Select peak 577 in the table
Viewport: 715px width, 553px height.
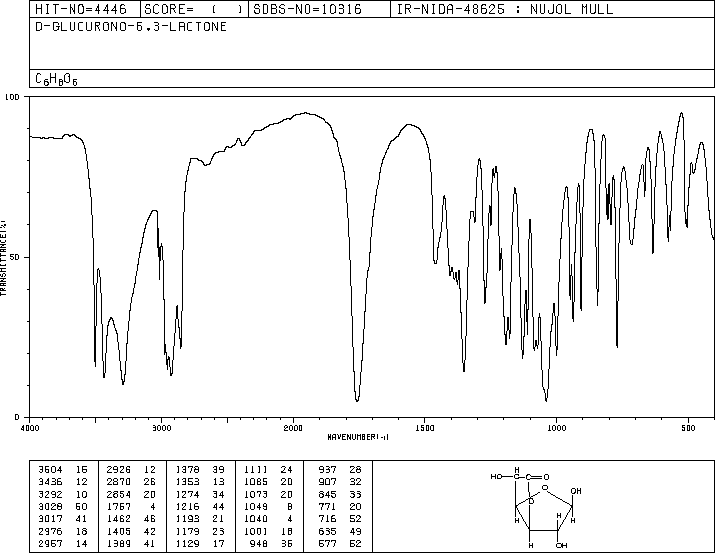point(327,543)
